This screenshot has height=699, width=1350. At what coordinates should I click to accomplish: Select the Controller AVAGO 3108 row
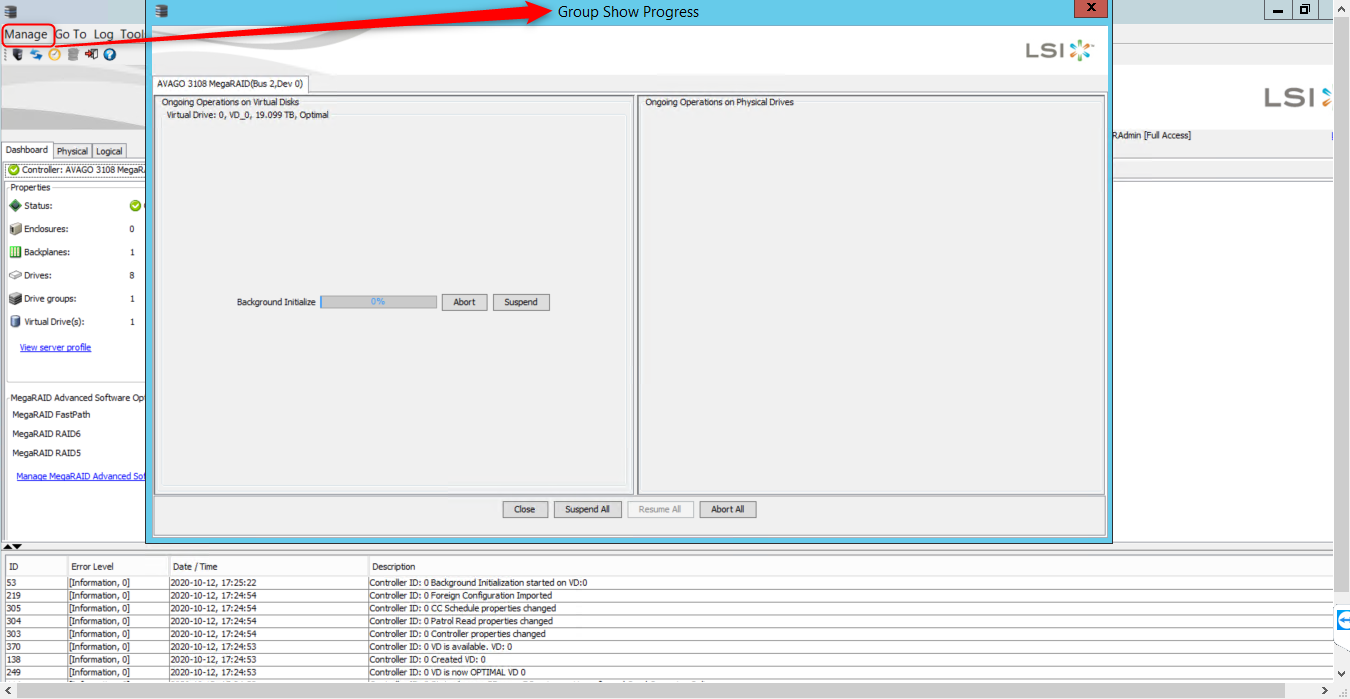pyautogui.click(x=76, y=170)
